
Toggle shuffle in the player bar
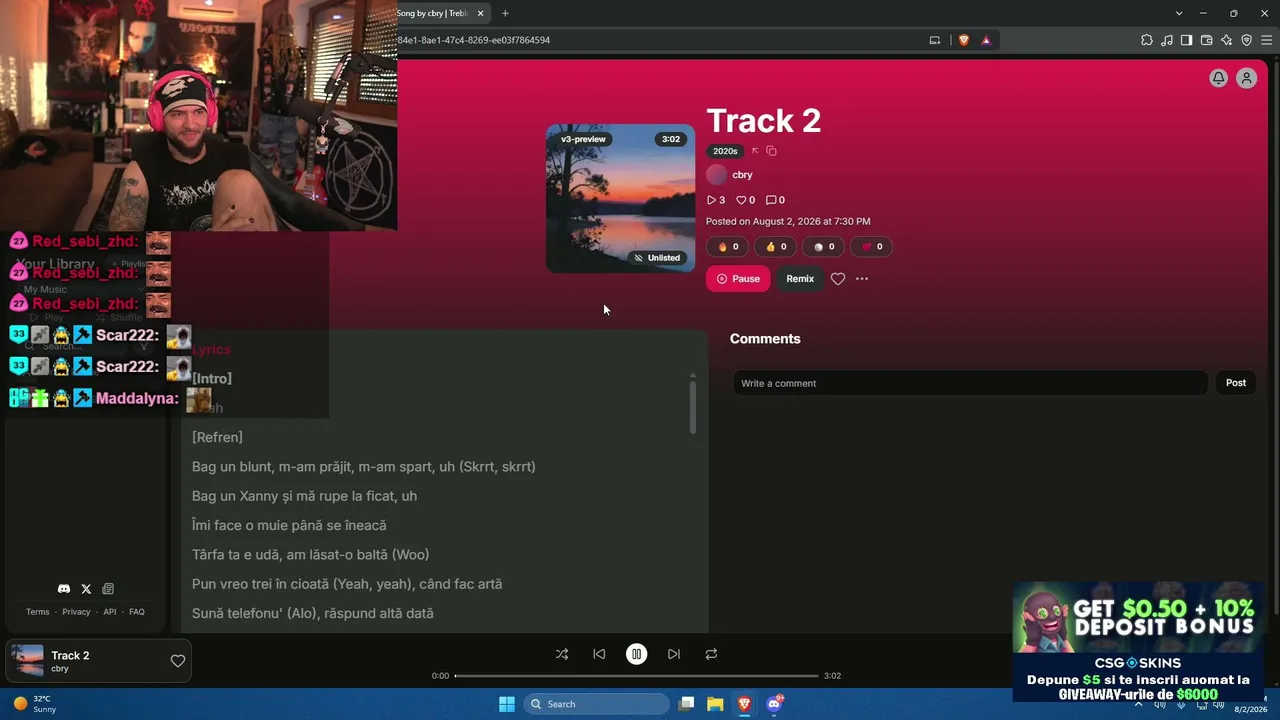click(562, 654)
